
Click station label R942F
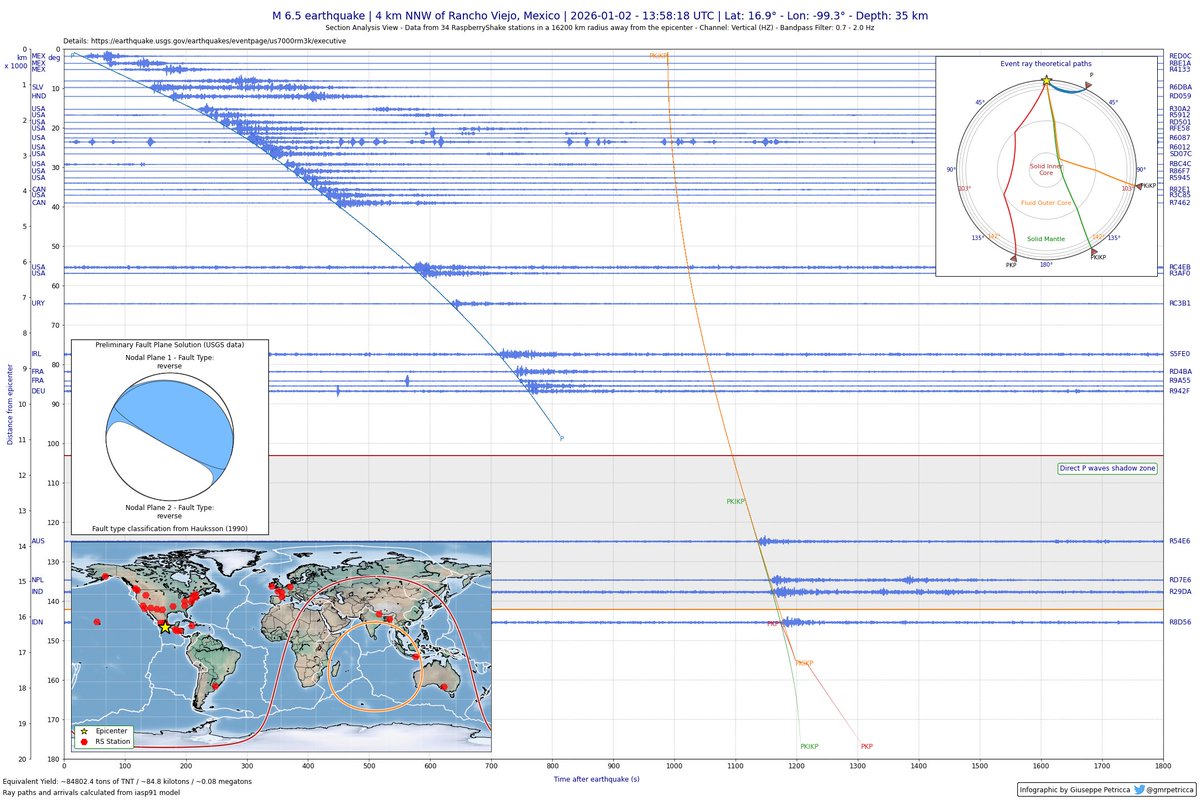[1180, 391]
